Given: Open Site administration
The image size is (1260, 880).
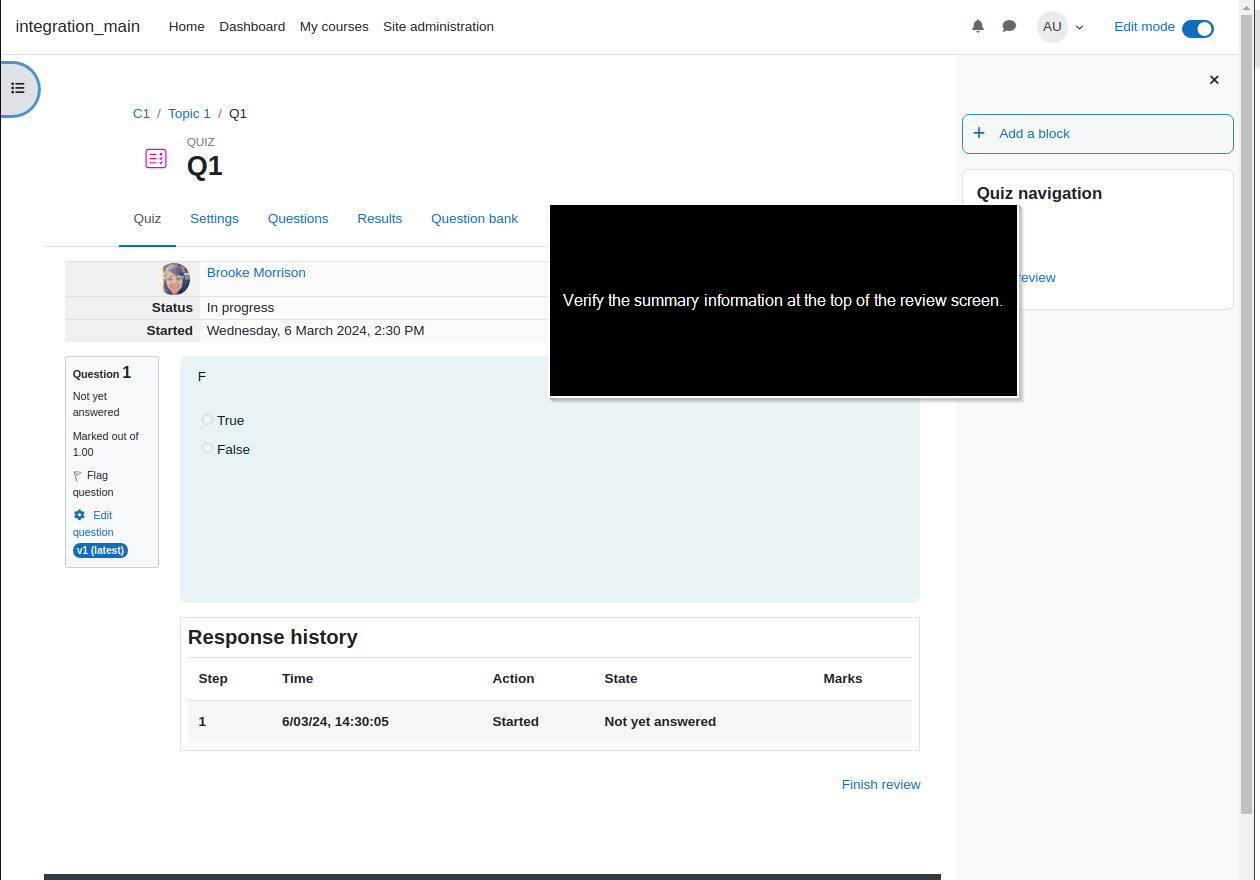Looking at the screenshot, I should coord(438,27).
